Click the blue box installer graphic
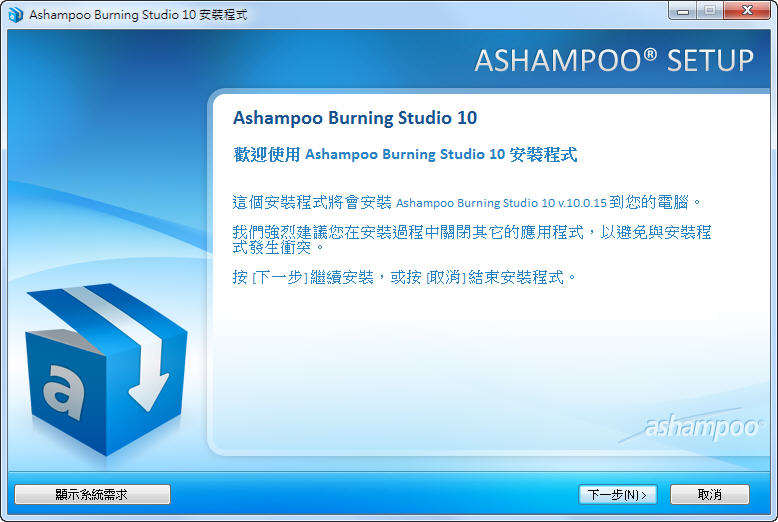 (x=106, y=370)
